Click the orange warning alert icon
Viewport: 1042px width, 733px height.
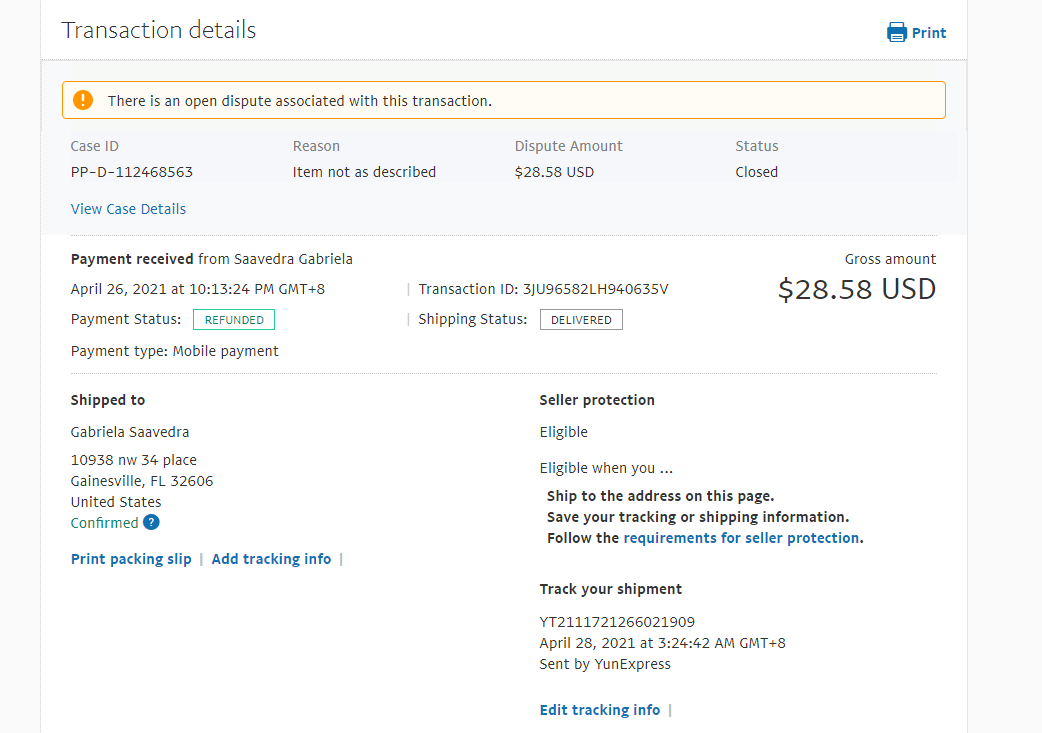(x=83, y=100)
